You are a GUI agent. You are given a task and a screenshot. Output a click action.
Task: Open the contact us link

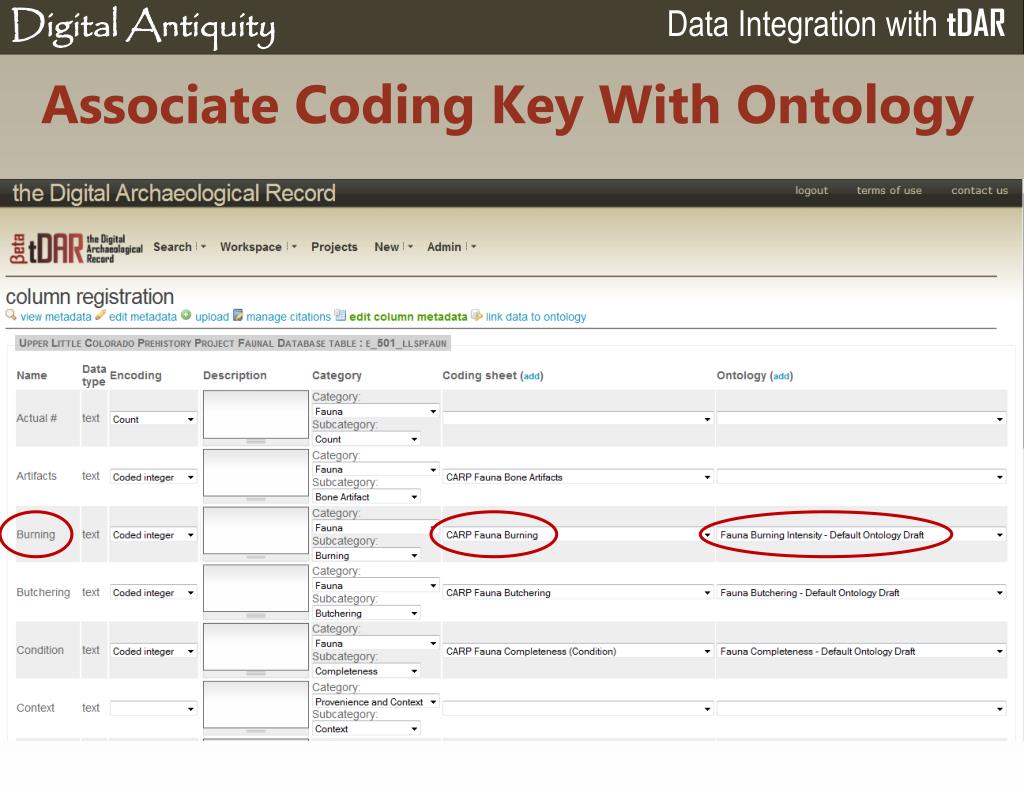pyautogui.click(x=979, y=190)
